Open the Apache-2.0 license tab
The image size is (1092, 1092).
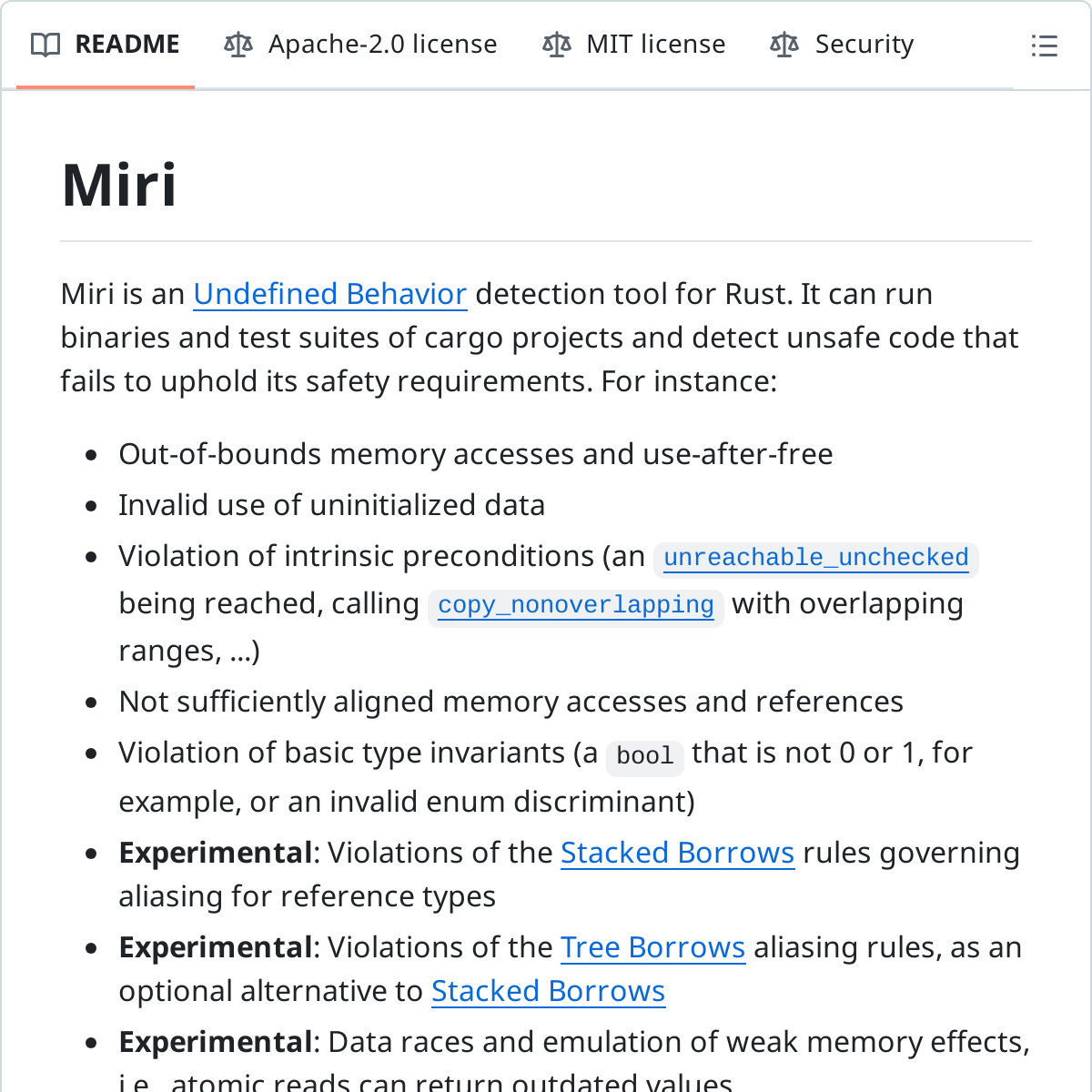(x=360, y=45)
